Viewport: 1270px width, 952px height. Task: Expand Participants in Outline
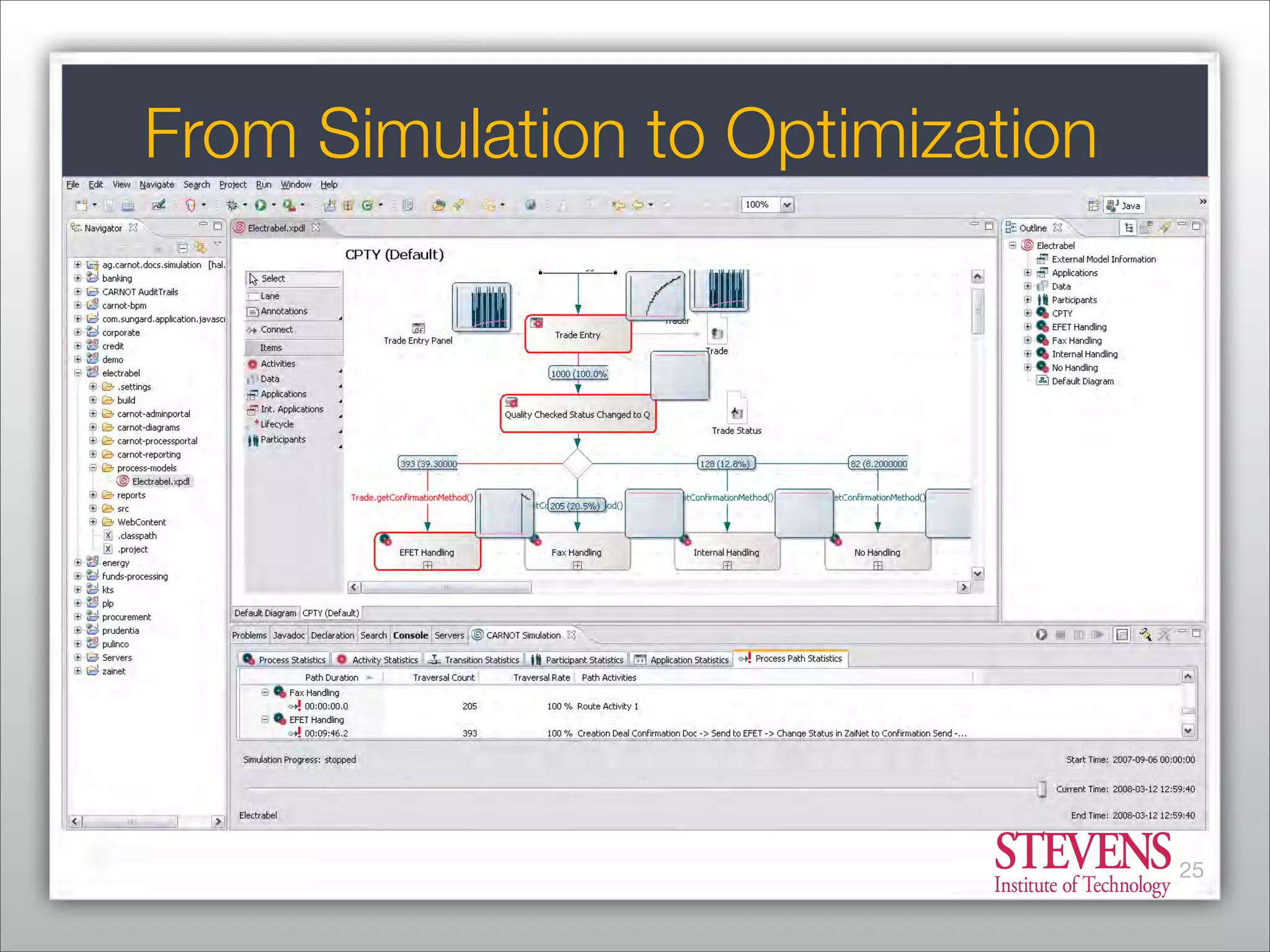pos(1028,300)
